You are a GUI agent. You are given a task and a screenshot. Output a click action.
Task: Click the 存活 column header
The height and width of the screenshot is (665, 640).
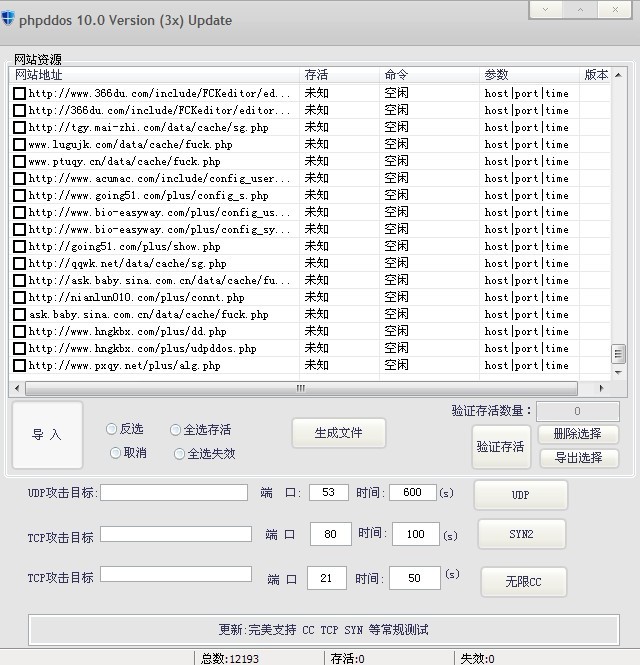[x=339, y=75]
